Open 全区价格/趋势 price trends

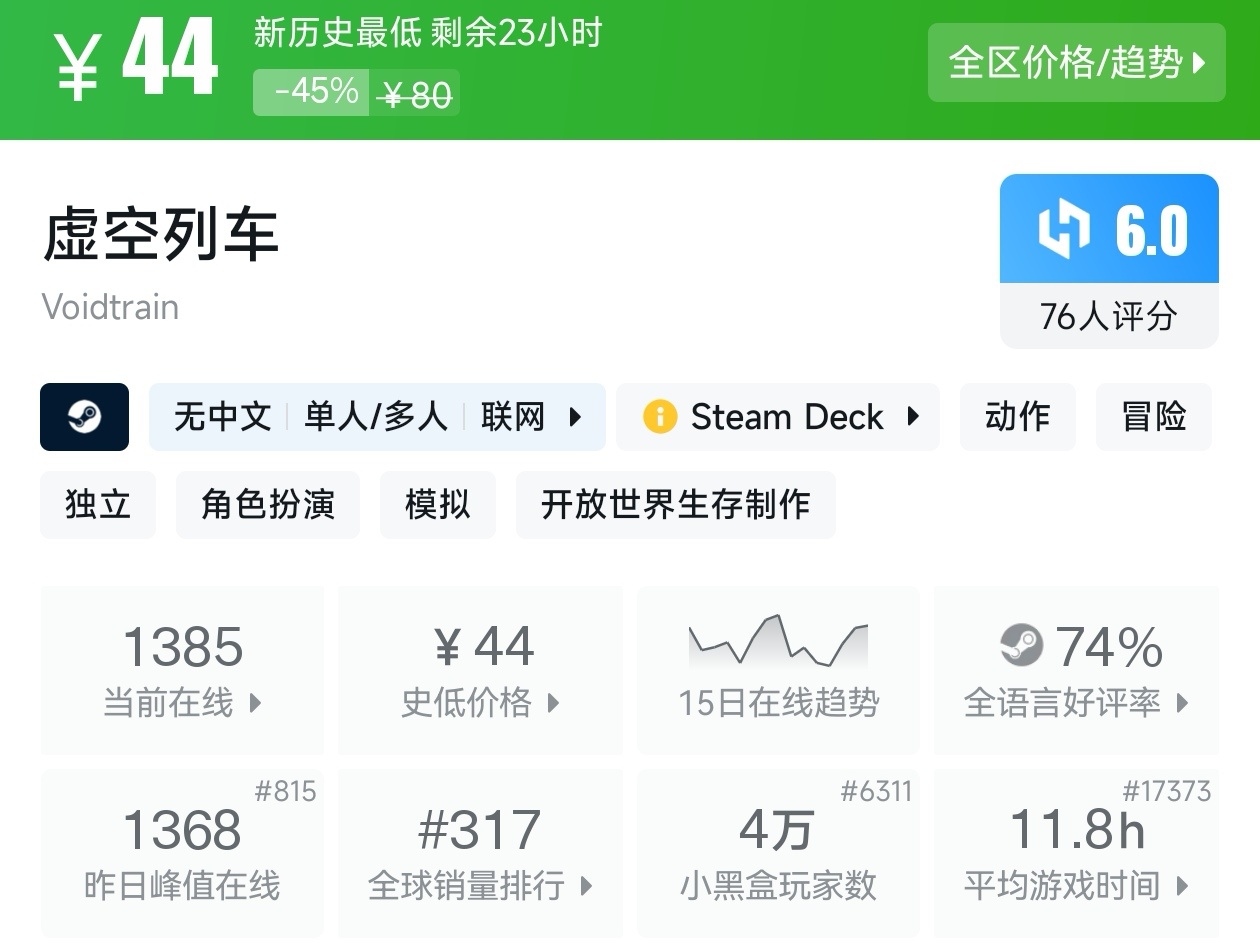[1077, 63]
